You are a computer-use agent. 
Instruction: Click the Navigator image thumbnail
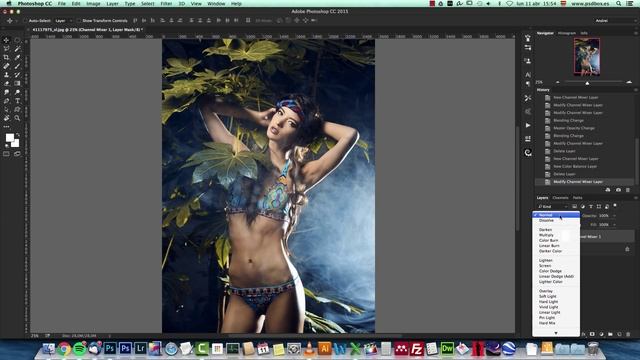[x=587, y=57]
